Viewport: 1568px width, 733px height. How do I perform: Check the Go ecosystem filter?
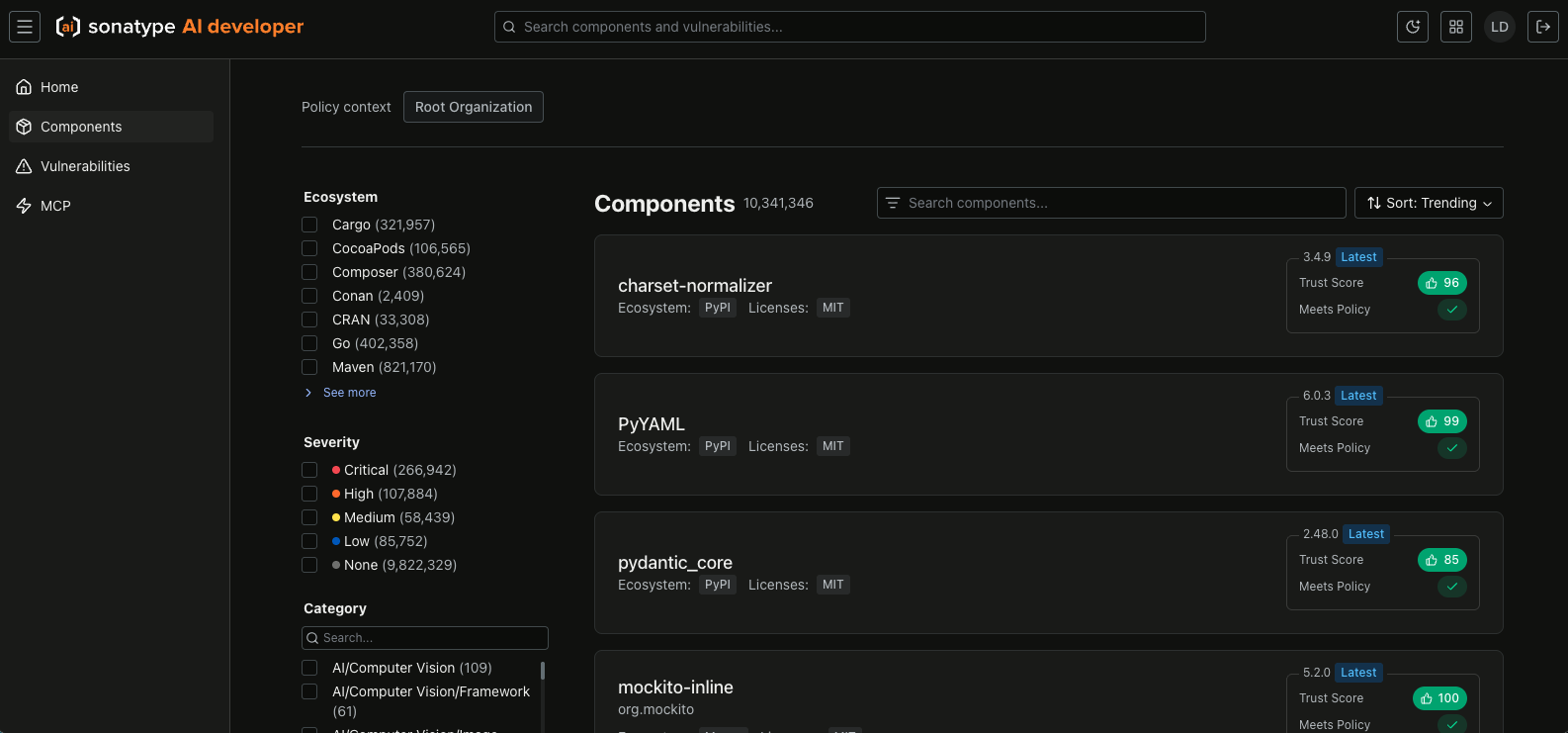[309, 343]
